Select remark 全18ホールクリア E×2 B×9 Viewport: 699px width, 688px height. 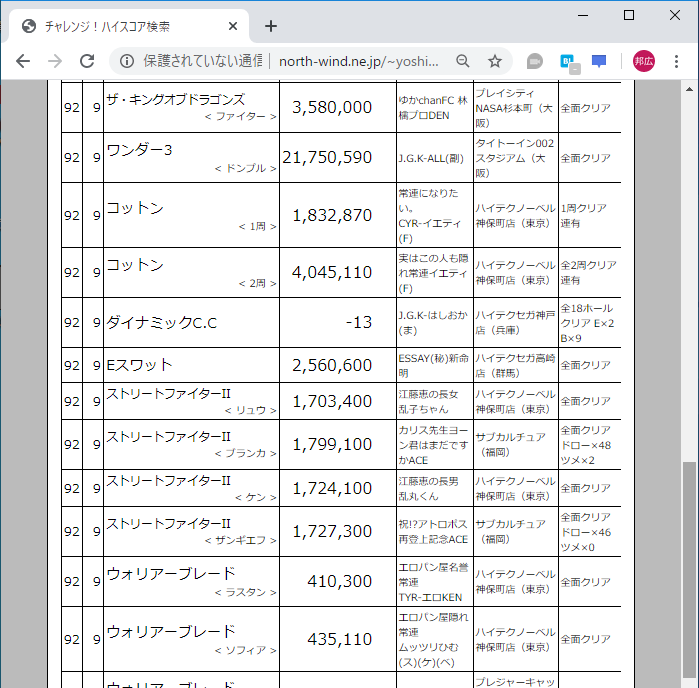click(587, 323)
